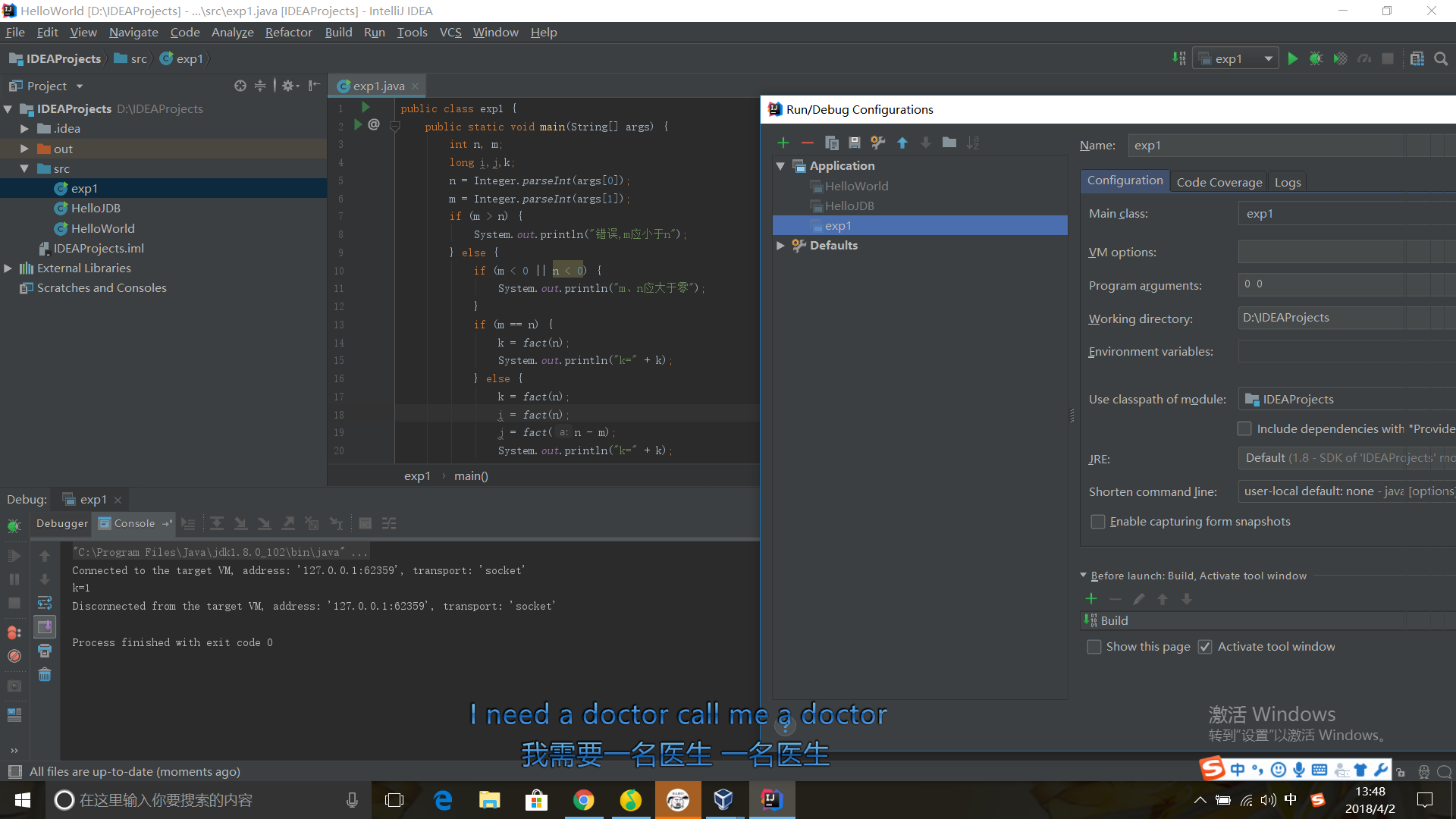The image size is (1456, 819).
Task: Open Chrome from Windows taskbar
Action: pyautogui.click(x=583, y=800)
